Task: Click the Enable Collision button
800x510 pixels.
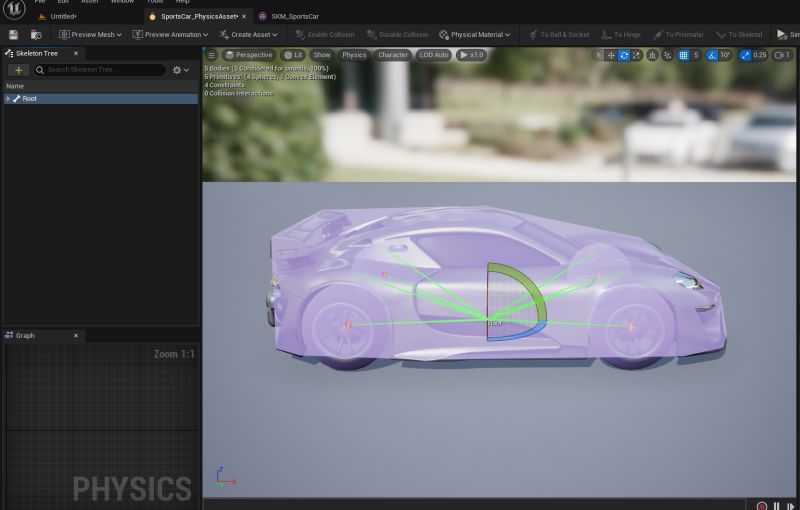Action: [x=325, y=35]
